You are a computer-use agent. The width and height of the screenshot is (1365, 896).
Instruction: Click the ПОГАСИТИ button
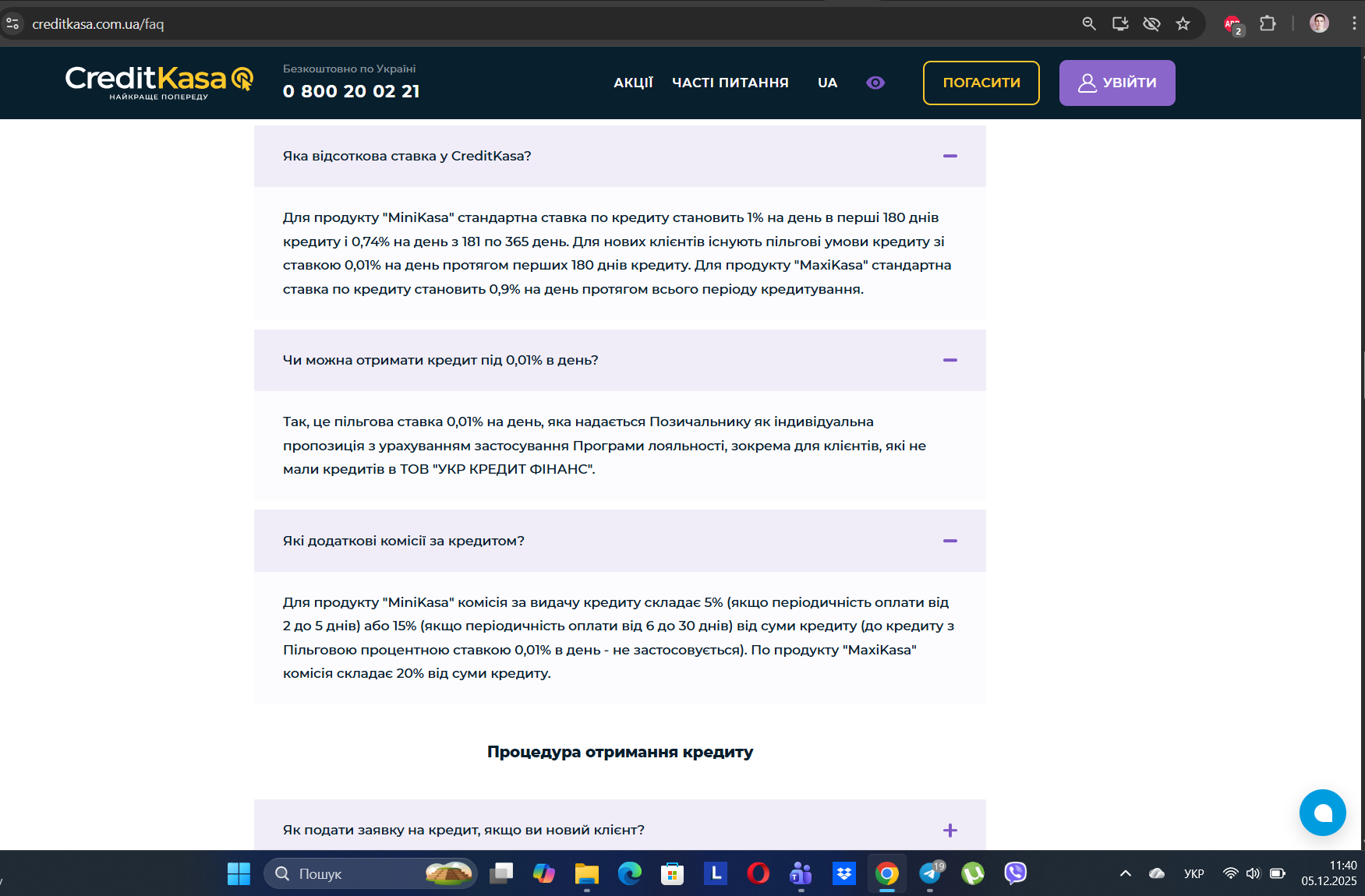tap(981, 83)
